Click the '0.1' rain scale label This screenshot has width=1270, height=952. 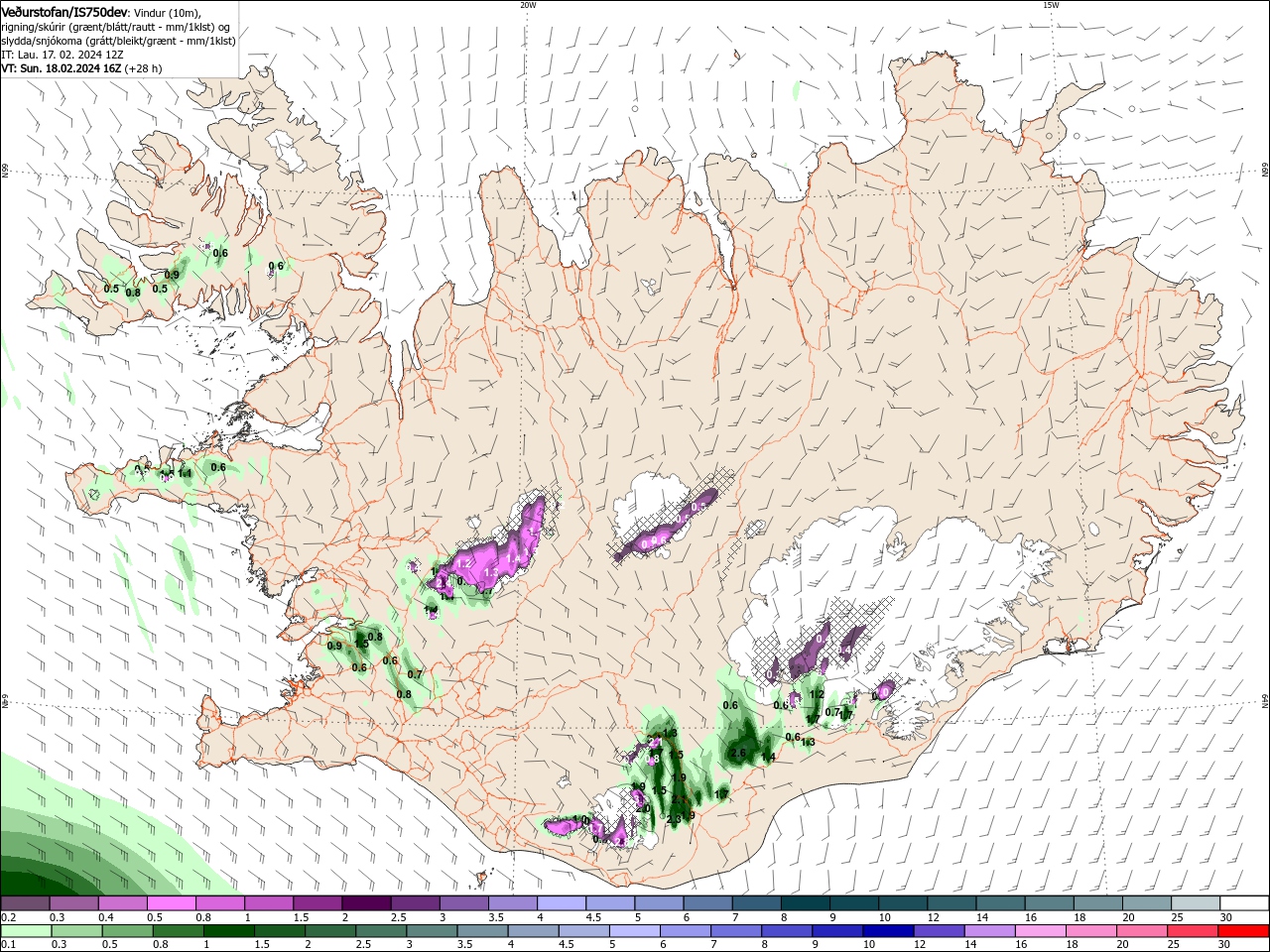pyautogui.click(x=8, y=945)
